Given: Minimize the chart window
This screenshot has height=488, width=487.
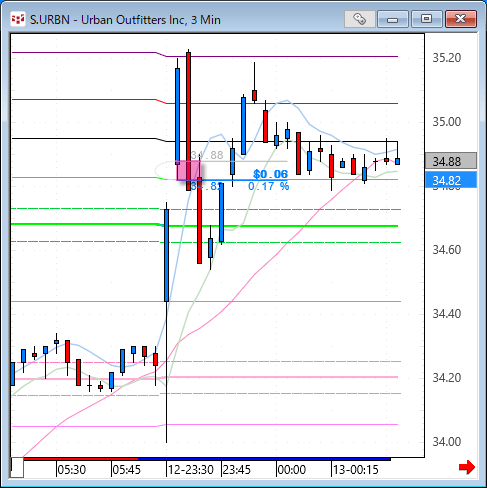Looking at the screenshot, I should (x=393, y=19).
